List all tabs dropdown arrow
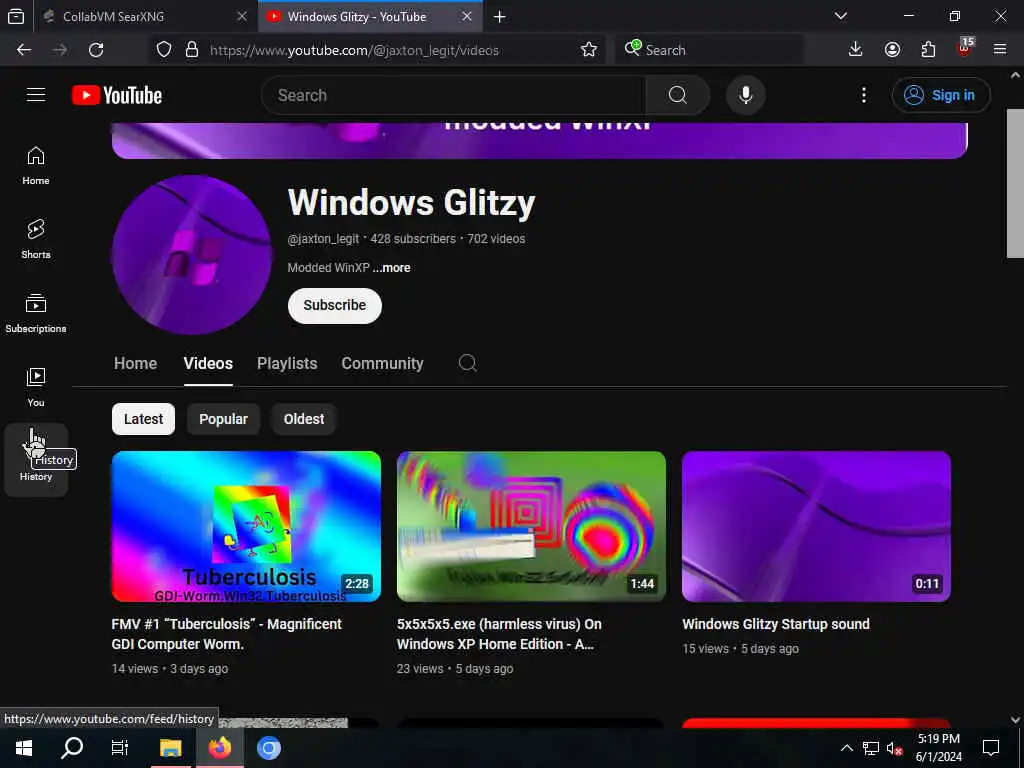 pyautogui.click(x=840, y=17)
